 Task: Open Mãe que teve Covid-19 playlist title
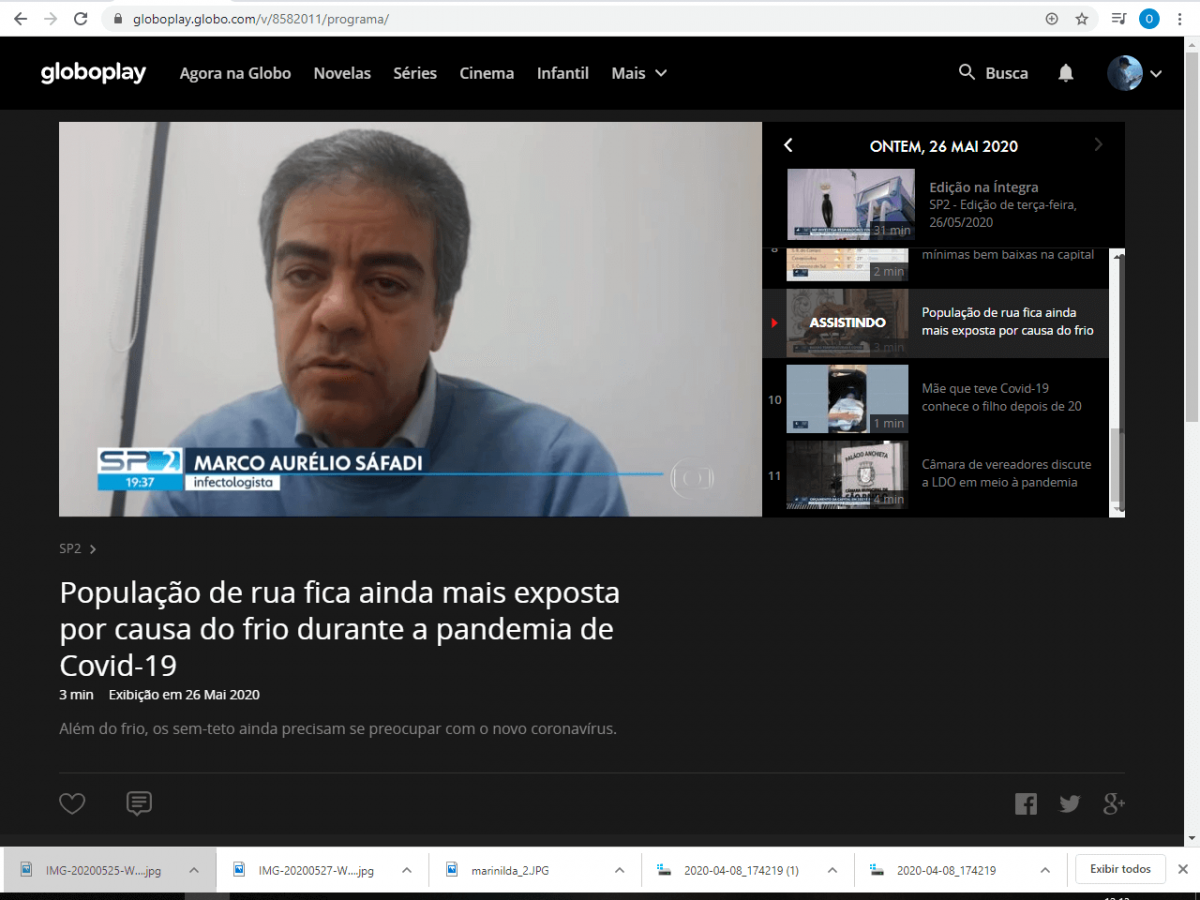pos(1001,397)
